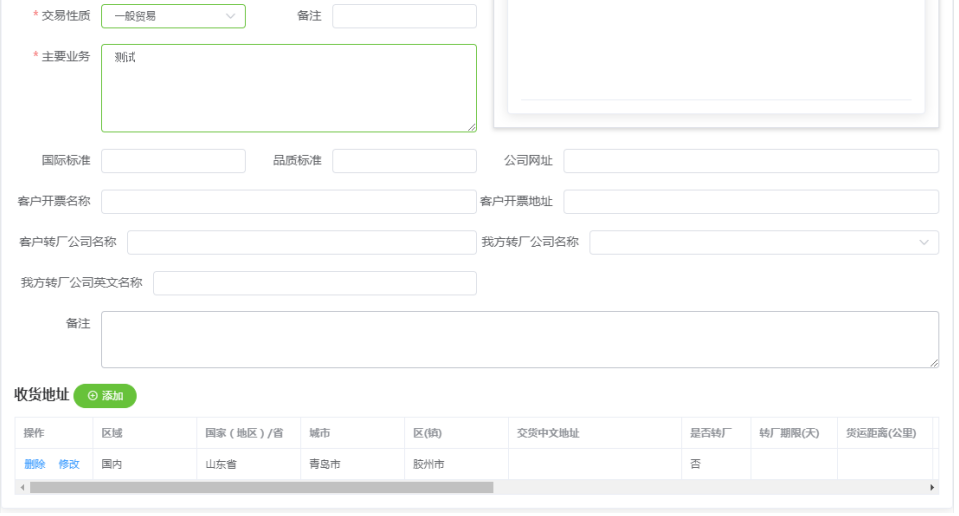Click the 交货中文地址 column header

click(595, 433)
